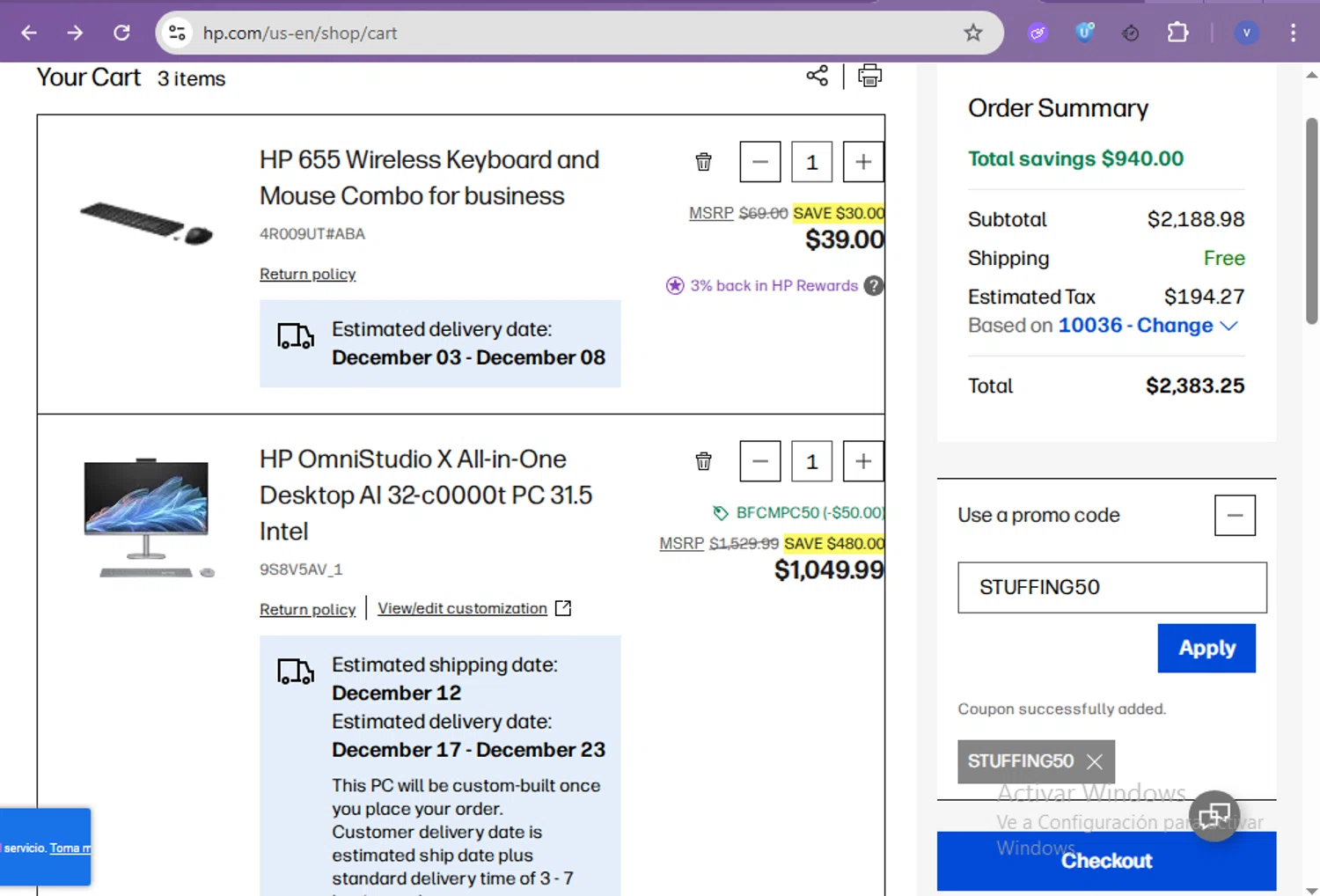Open Return policy for keyboard combo
This screenshot has width=1320, height=896.
pos(307,274)
